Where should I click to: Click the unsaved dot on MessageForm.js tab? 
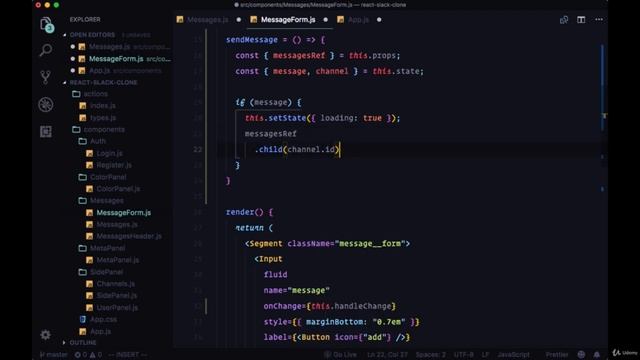click(x=325, y=20)
